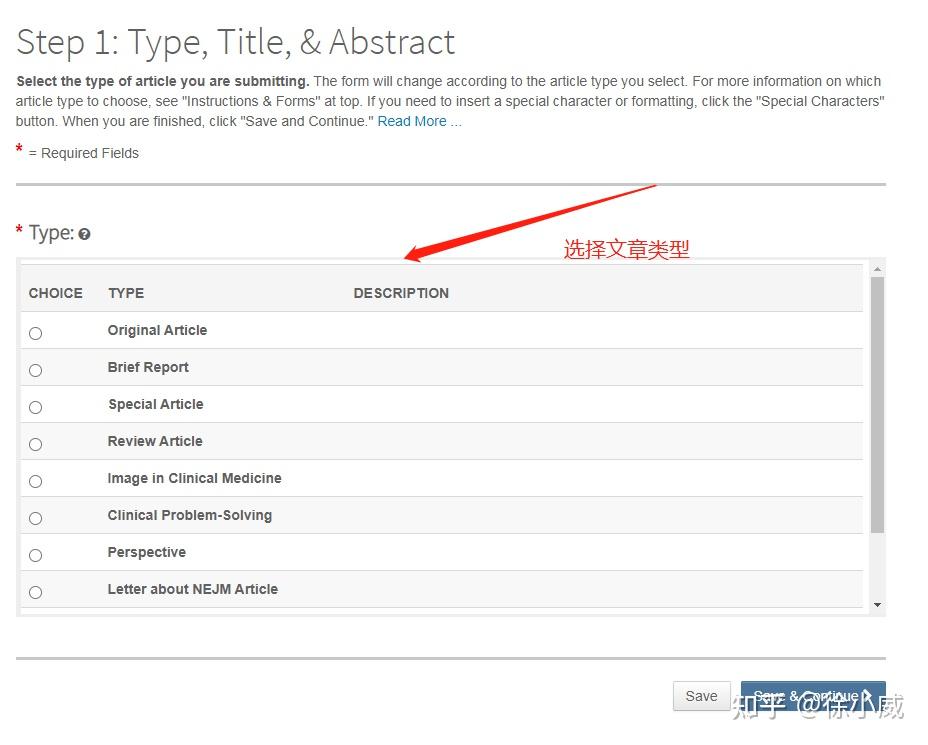Viewport: 928px width, 745px height.
Task: Open the Read More link
Action: [x=419, y=121]
